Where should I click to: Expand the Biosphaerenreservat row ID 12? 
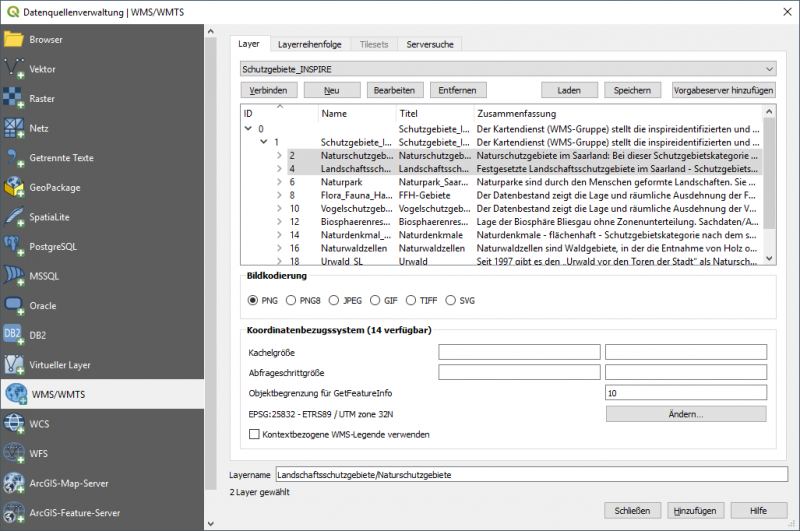tap(279, 221)
